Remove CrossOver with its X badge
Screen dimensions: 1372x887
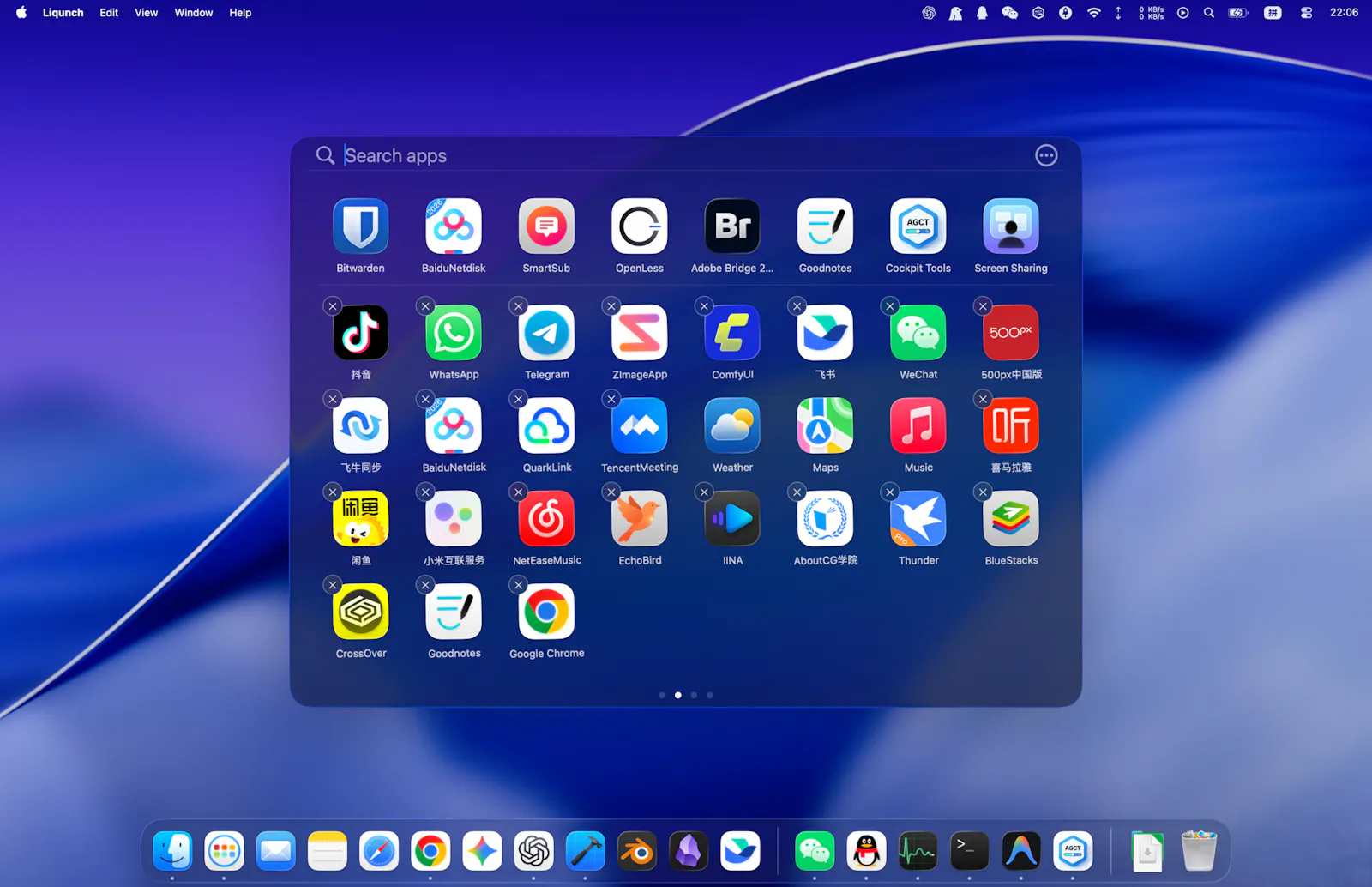(333, 585)
